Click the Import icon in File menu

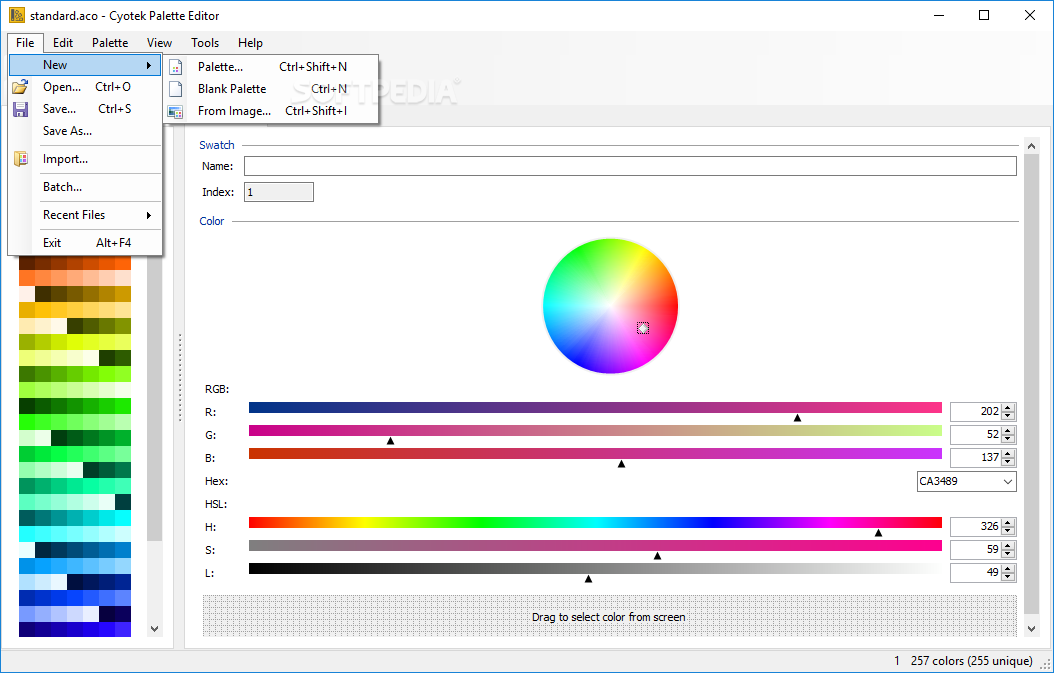pos(20,159)
